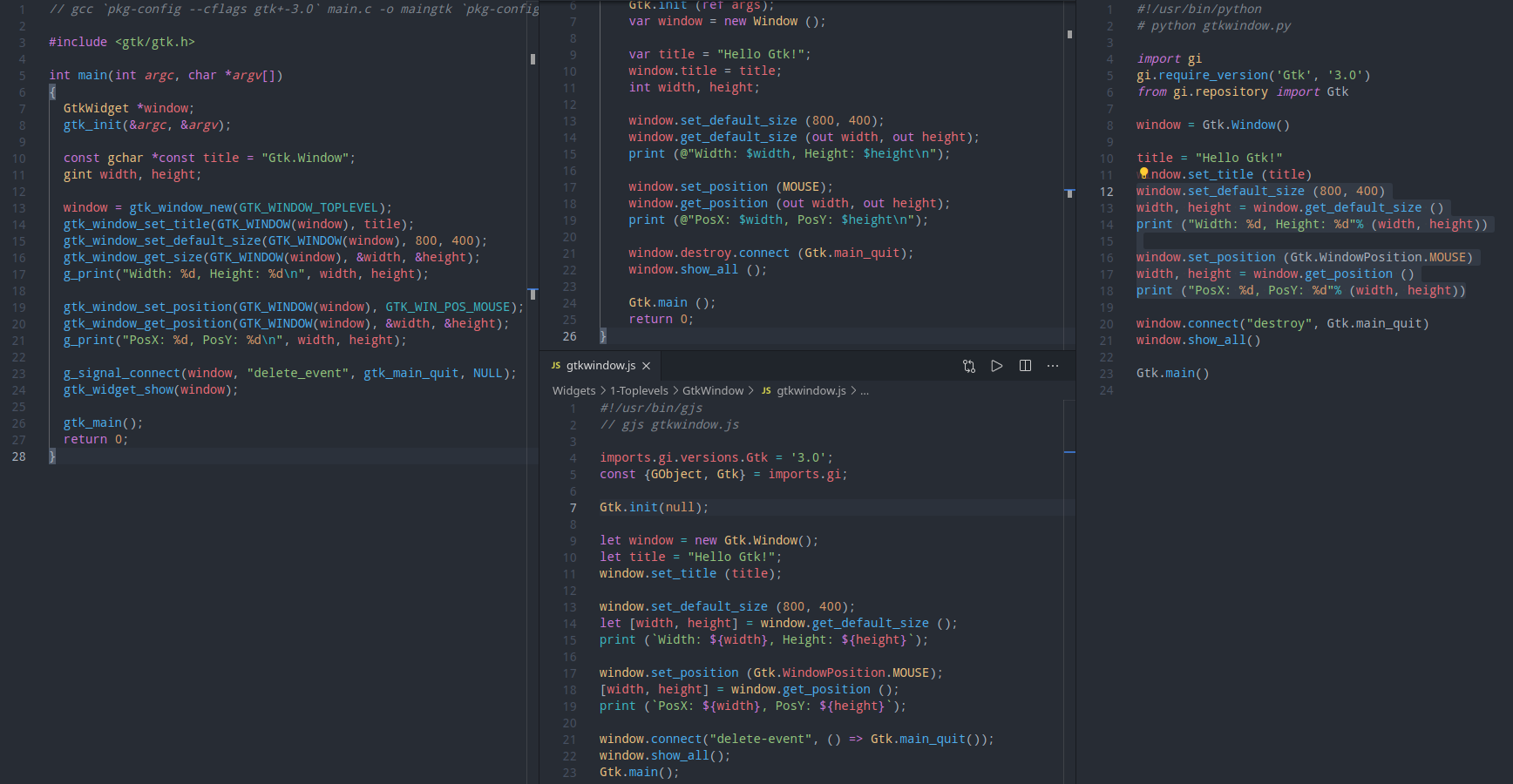Click '"delete-event"' string in JS editor
The image size is (1513, 784).
pos(760,739)
